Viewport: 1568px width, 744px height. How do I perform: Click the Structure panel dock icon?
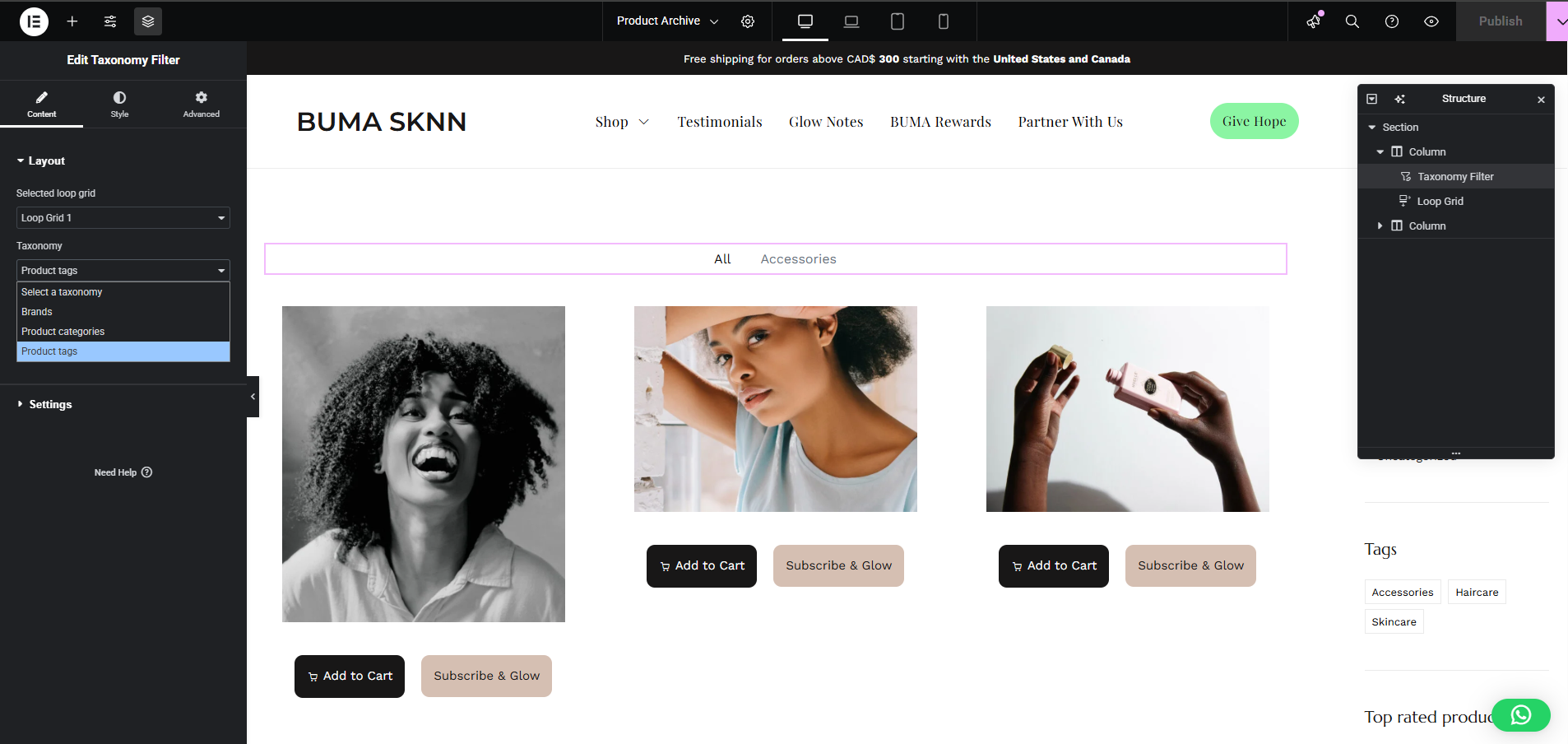click(1371, 99)
